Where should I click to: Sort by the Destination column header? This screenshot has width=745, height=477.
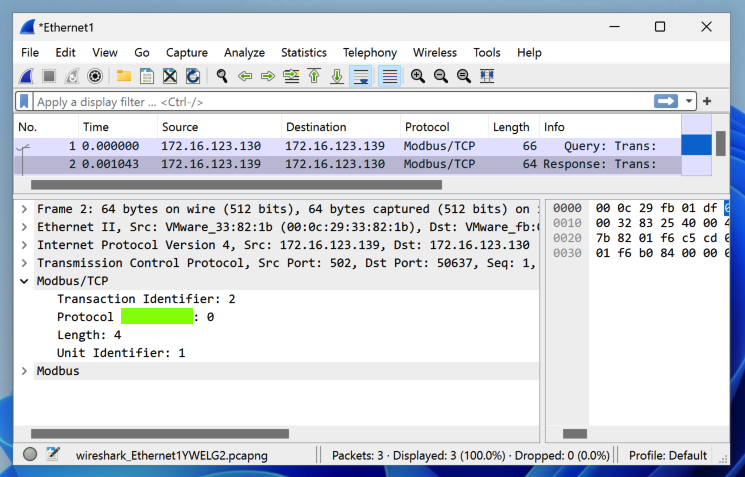[341, 127]
